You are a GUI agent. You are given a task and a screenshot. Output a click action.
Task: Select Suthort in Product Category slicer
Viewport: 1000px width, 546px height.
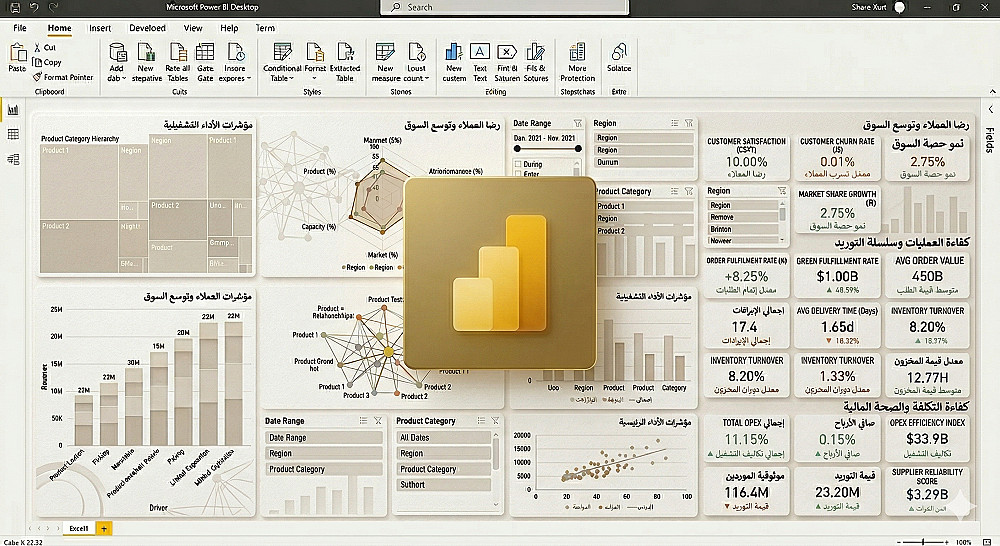point(443,485)
